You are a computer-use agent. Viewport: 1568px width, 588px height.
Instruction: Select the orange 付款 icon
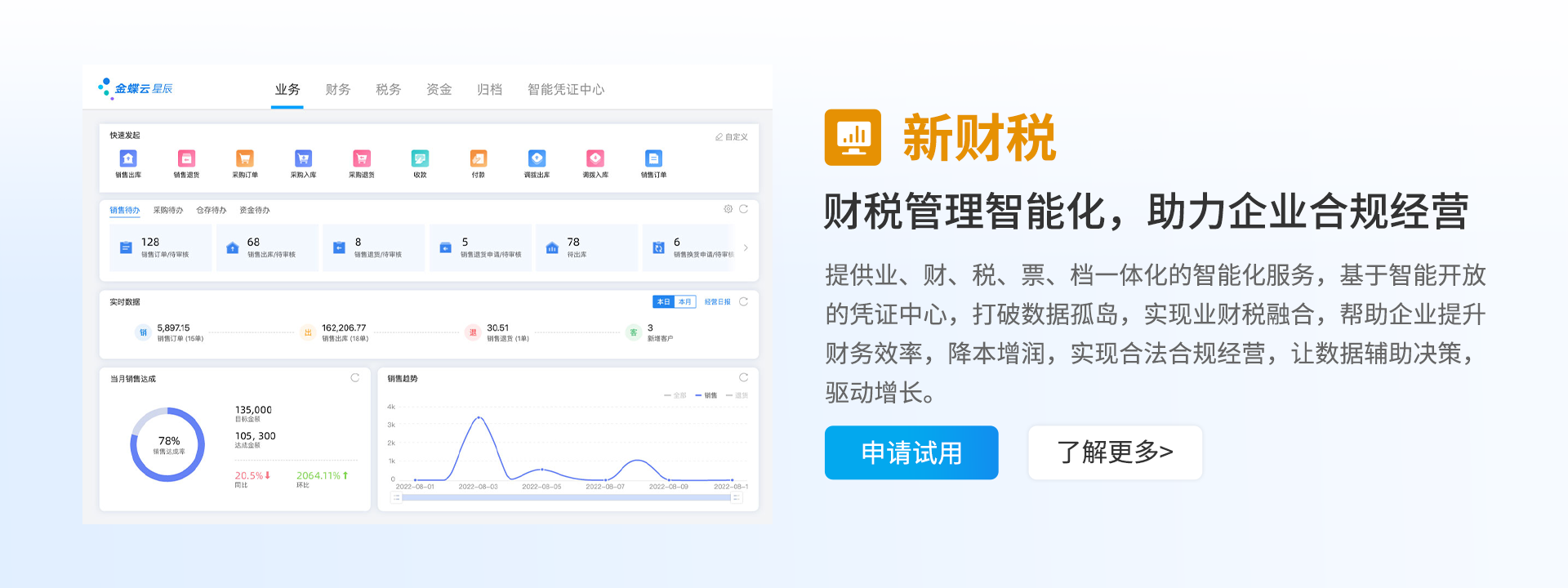pyautogui.click(x=479, y=159)
